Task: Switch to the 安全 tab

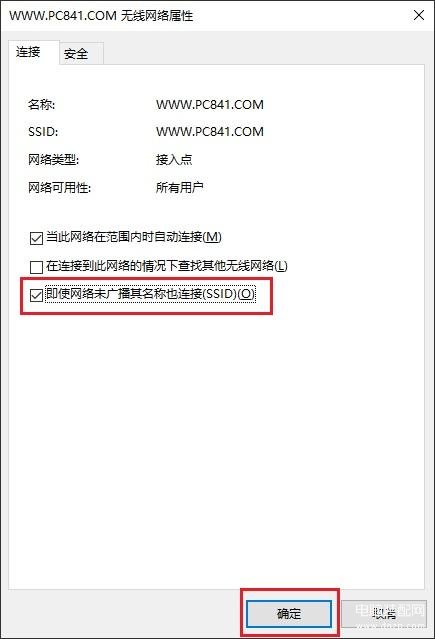Action: click(76, 53)
